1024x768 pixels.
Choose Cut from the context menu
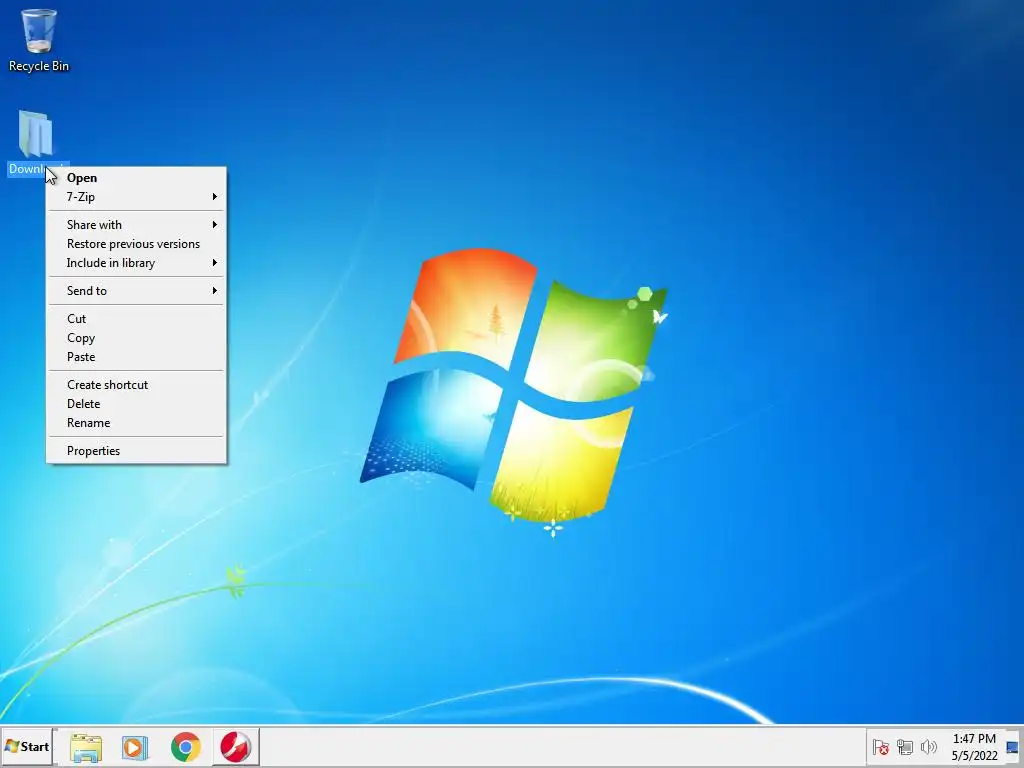[136, 319]
